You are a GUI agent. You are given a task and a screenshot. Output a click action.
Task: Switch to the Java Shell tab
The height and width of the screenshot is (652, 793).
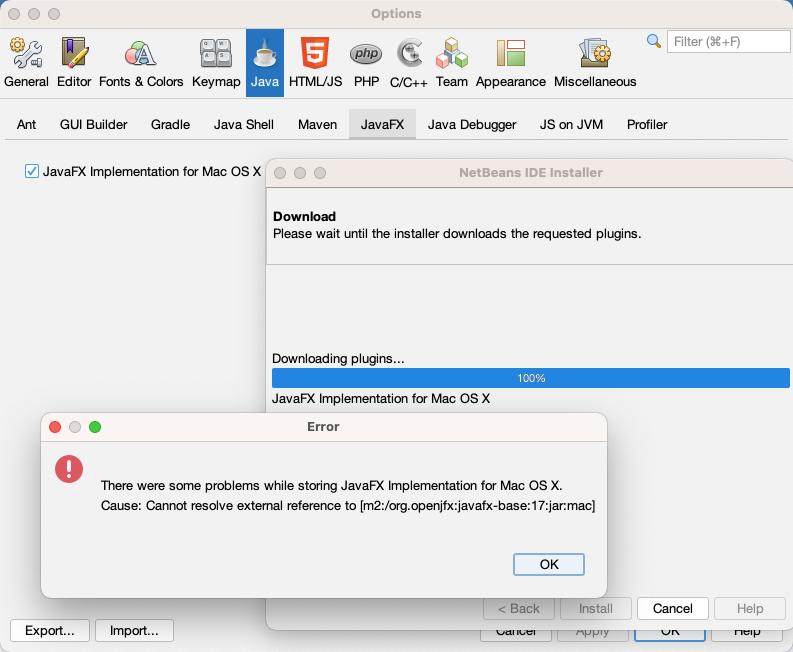pyautogui.click(x=244, y=124)
